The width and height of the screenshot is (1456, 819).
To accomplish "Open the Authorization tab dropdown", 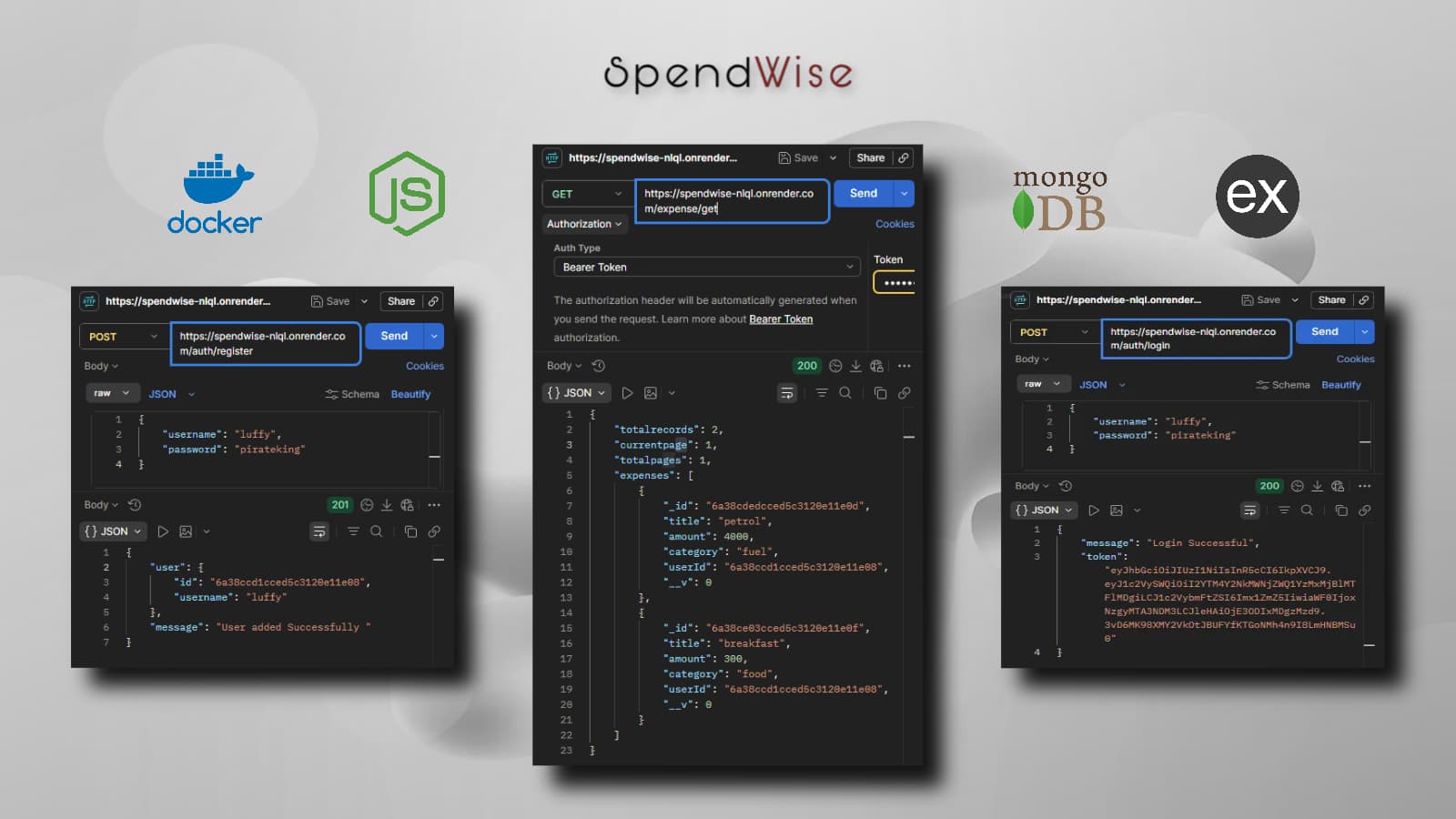I will 584,224.
